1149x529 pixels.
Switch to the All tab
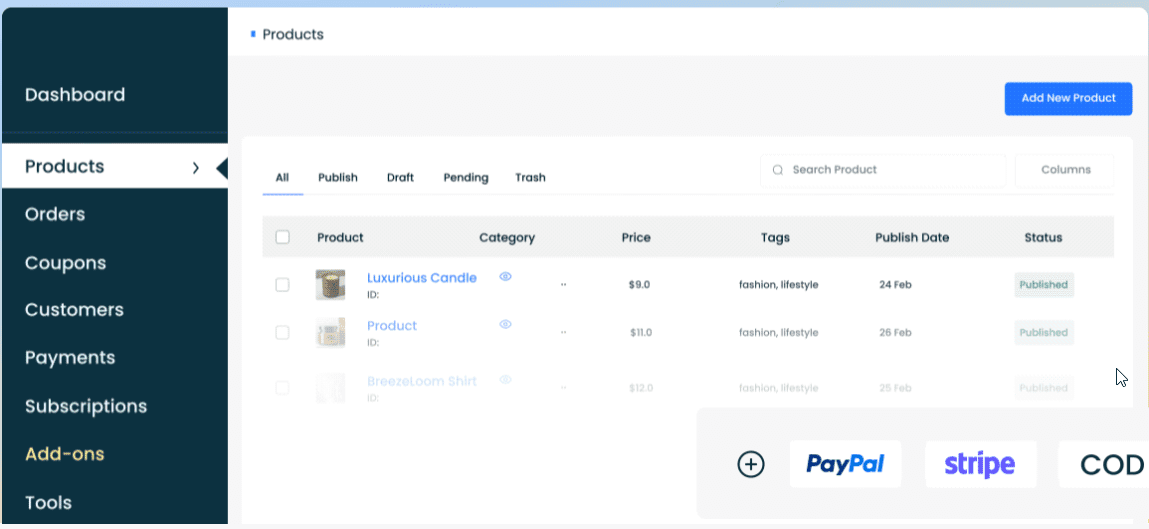[x=282, y=177]
